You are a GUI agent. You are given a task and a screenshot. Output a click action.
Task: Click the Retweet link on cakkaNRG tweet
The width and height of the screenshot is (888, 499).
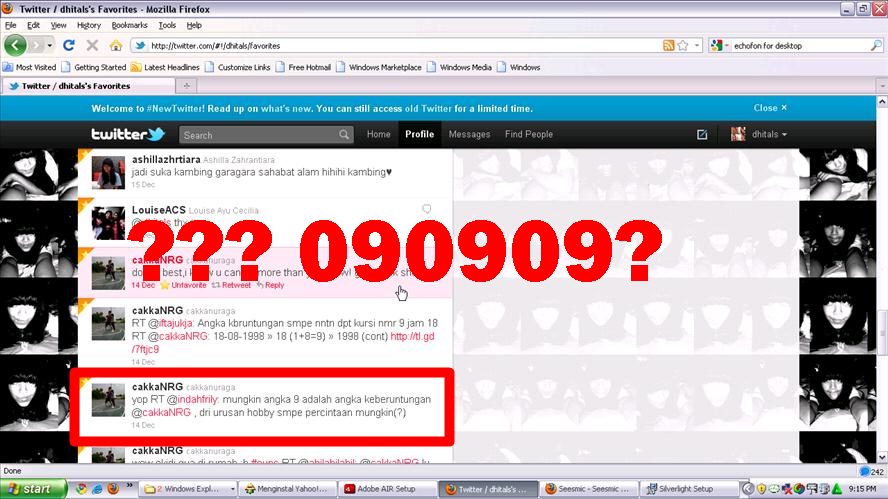(231, 285)
